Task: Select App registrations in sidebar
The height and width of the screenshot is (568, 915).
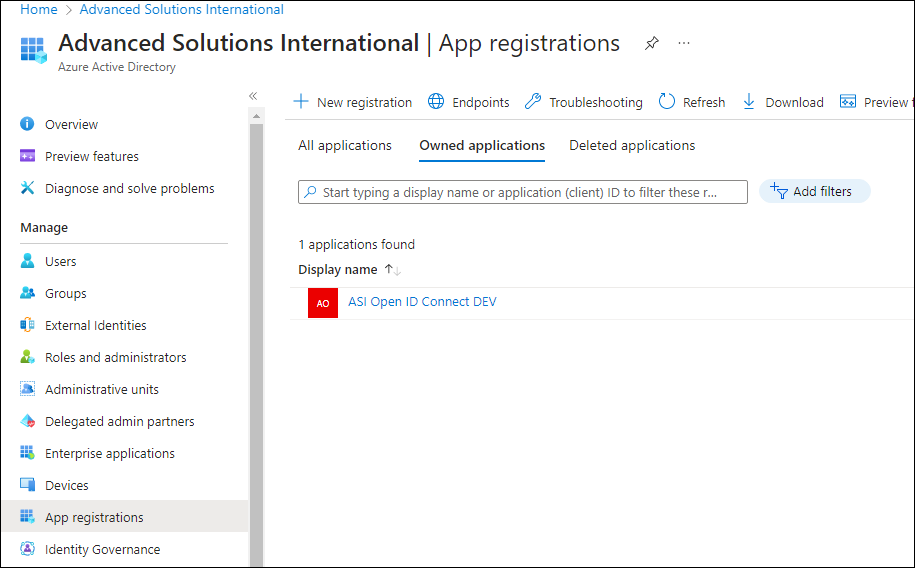Action: [125, 516]
